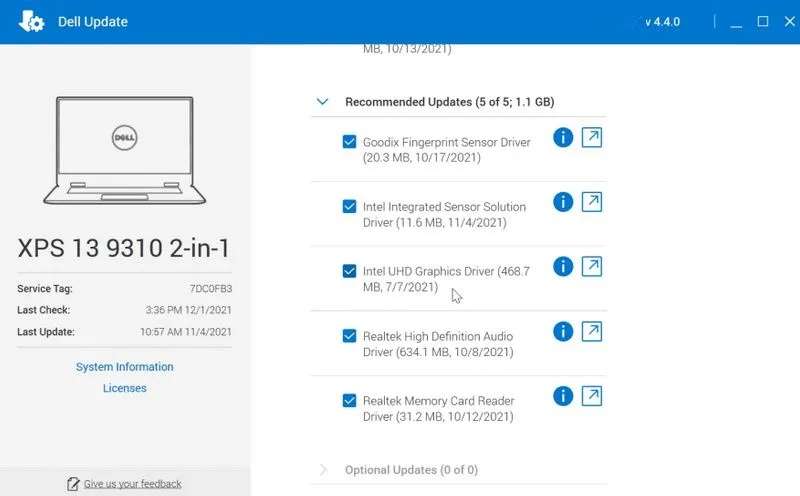Screen dimensions: 800x496
Task: Open info for Intel UHD Graphics Driver
Action: click(563, 266)
